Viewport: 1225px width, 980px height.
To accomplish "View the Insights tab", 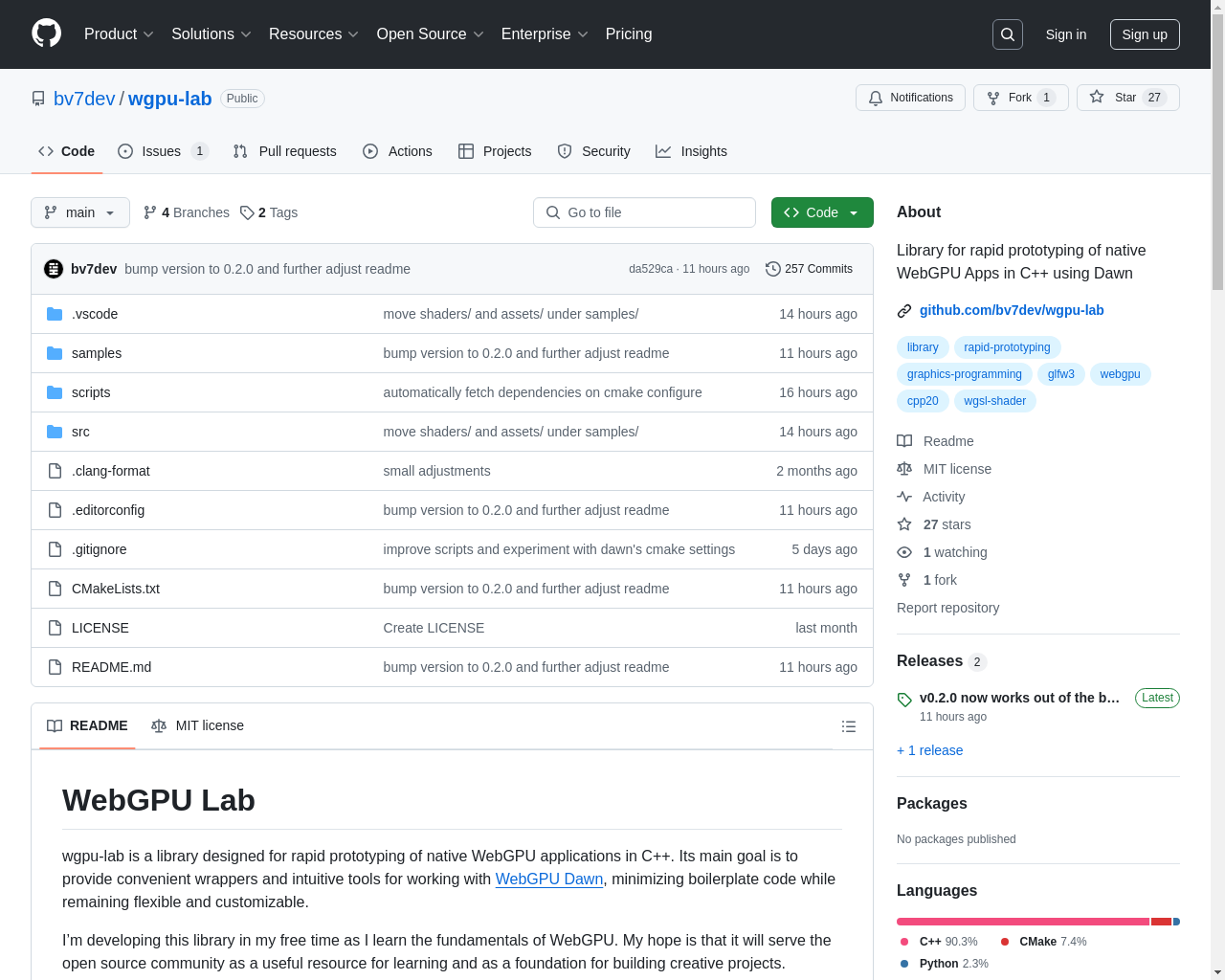I will coord(691,151).
